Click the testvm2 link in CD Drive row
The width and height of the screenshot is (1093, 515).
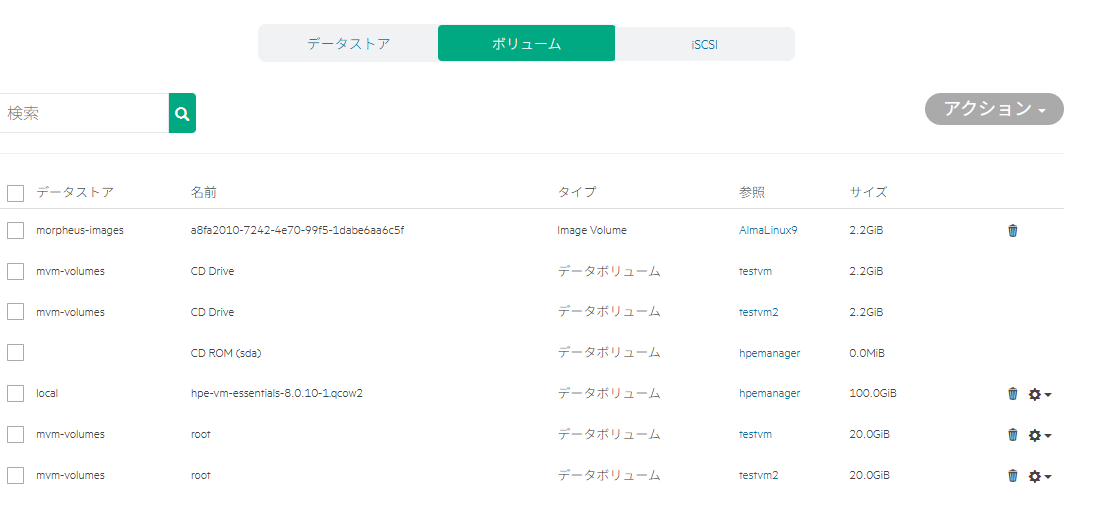pos(758,312)
